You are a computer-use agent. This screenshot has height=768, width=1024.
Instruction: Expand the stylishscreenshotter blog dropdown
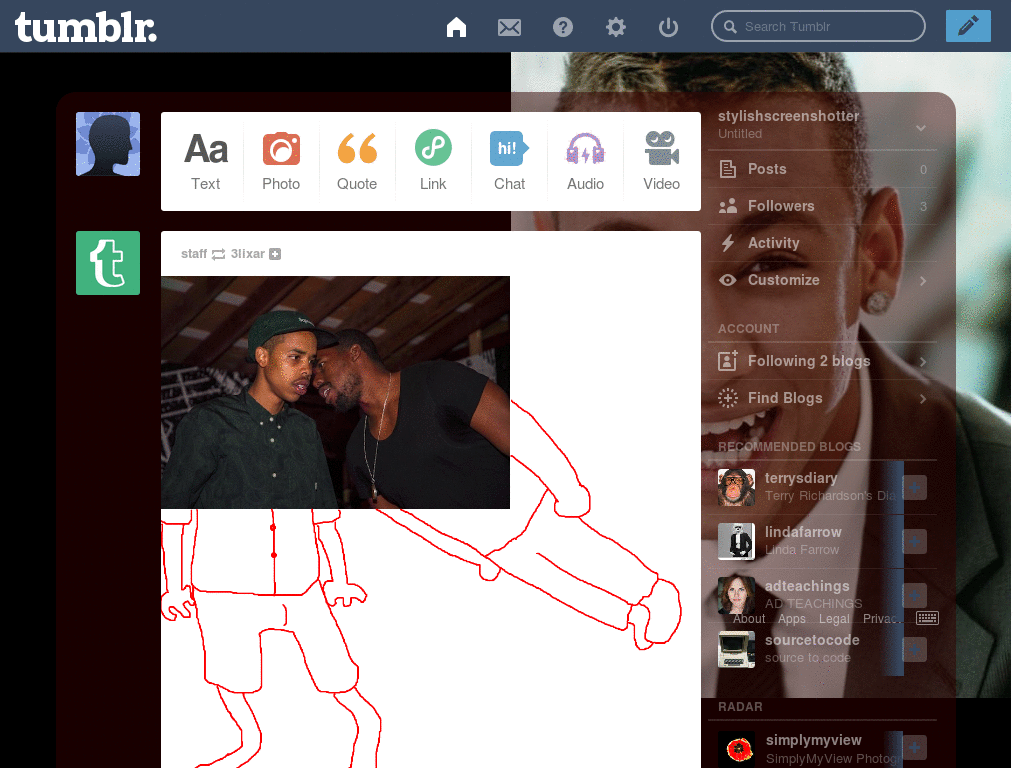tap(921, 127)
